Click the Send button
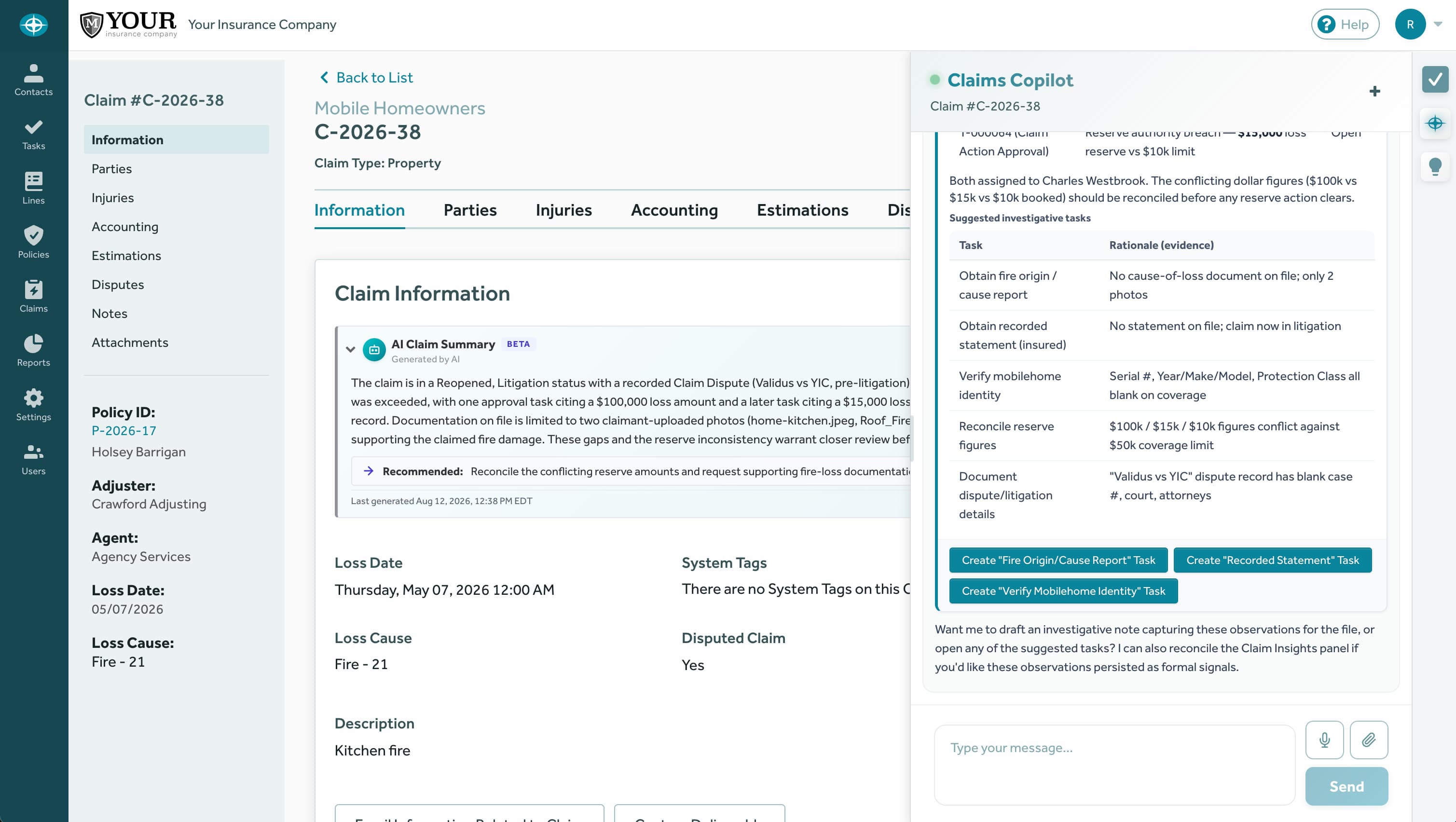 [1346, 786]
